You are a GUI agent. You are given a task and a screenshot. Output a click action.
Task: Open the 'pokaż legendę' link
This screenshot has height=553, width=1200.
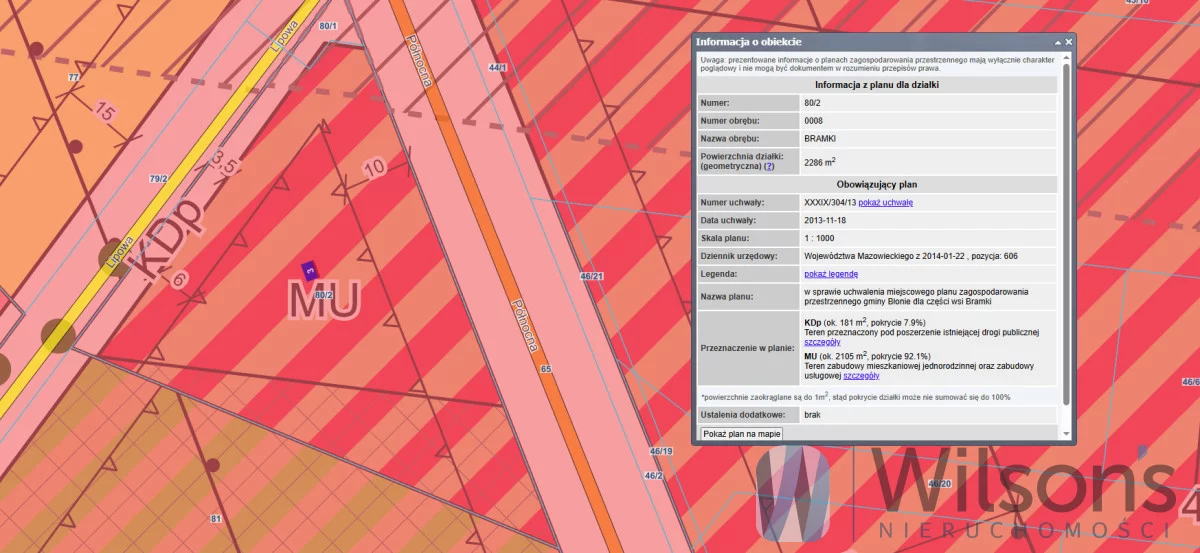pyautogui.click(x=831, y=273)
